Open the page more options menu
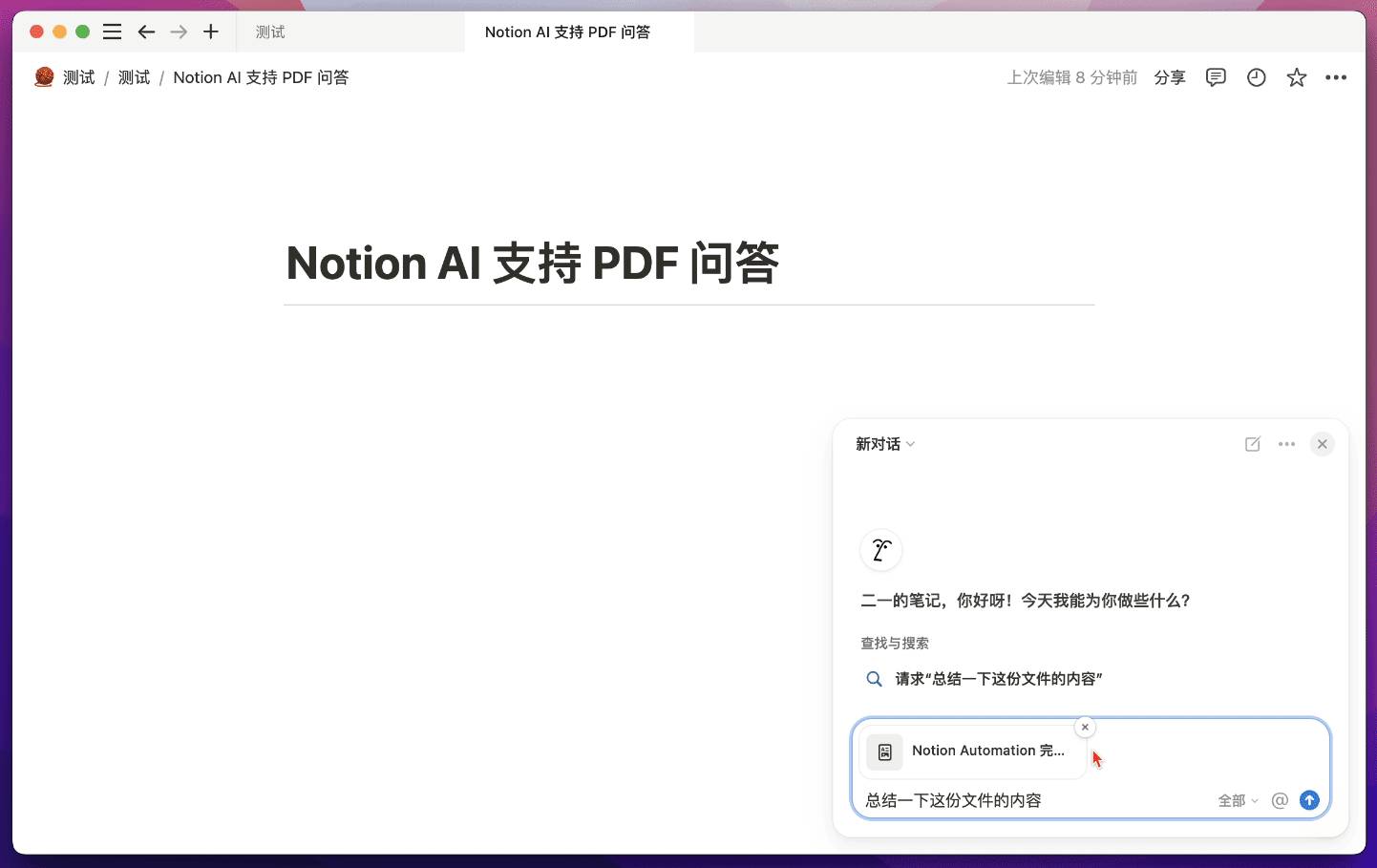1377x868 pixels. point(1336,77)
